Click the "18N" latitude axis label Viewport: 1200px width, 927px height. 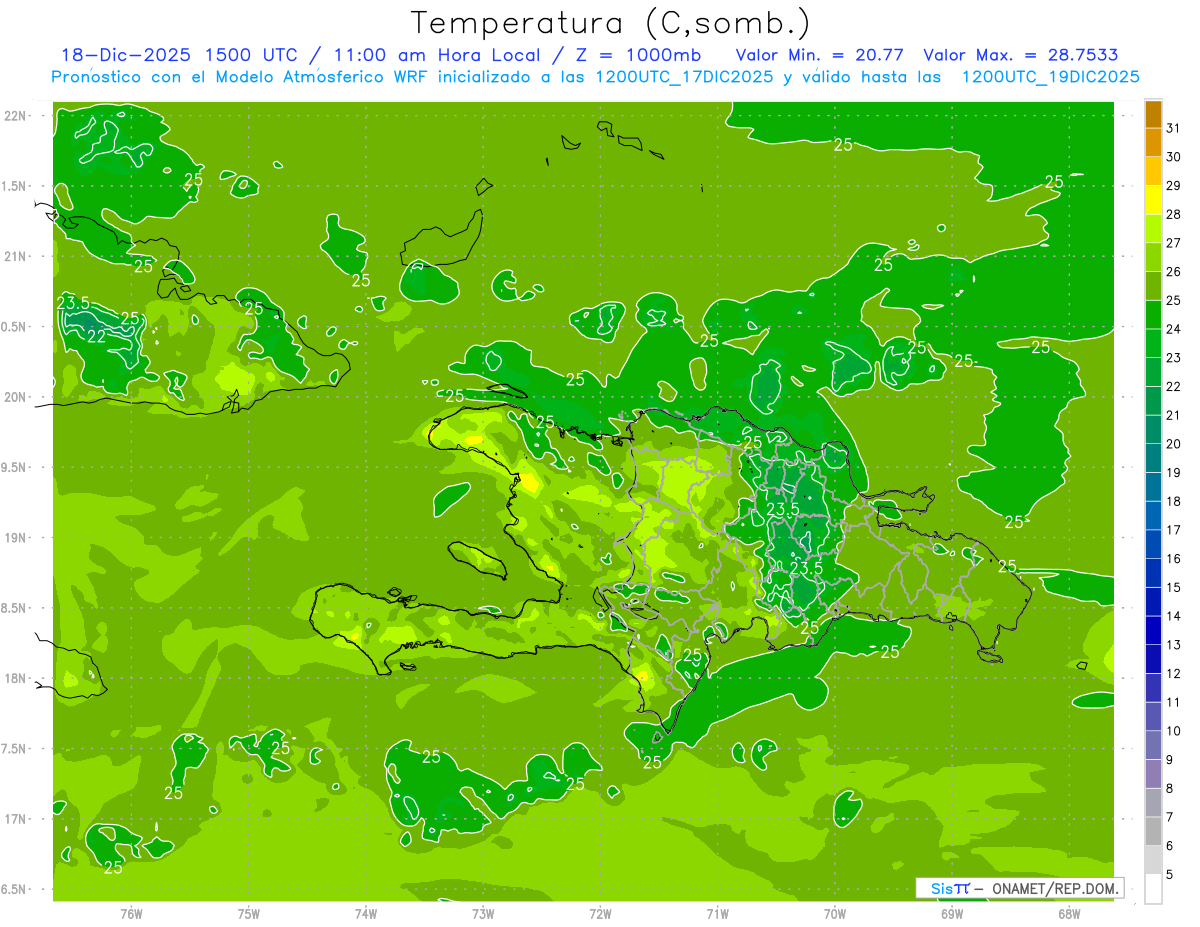[14, 679]
